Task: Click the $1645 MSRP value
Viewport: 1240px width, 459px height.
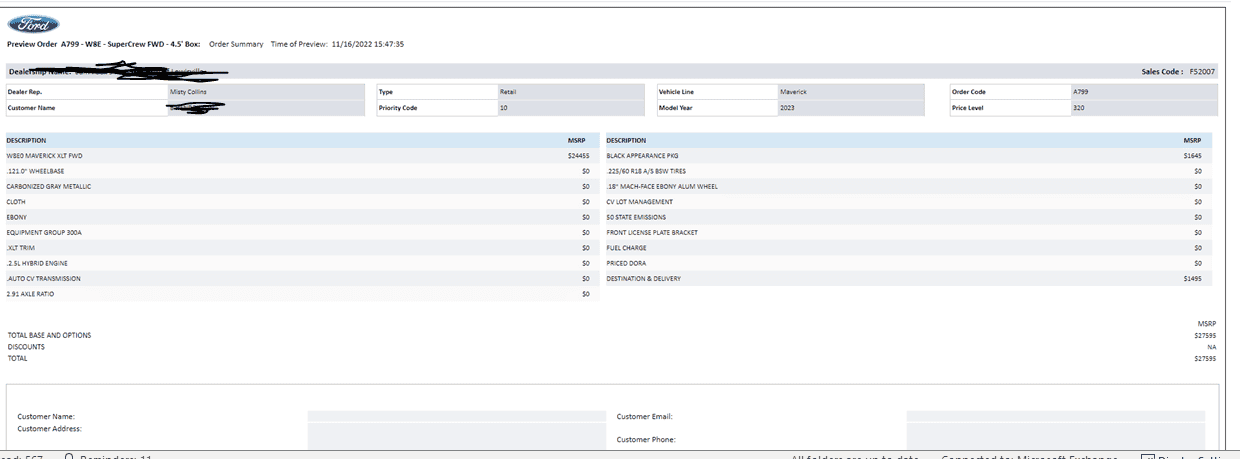Action: coord(1192,156)
